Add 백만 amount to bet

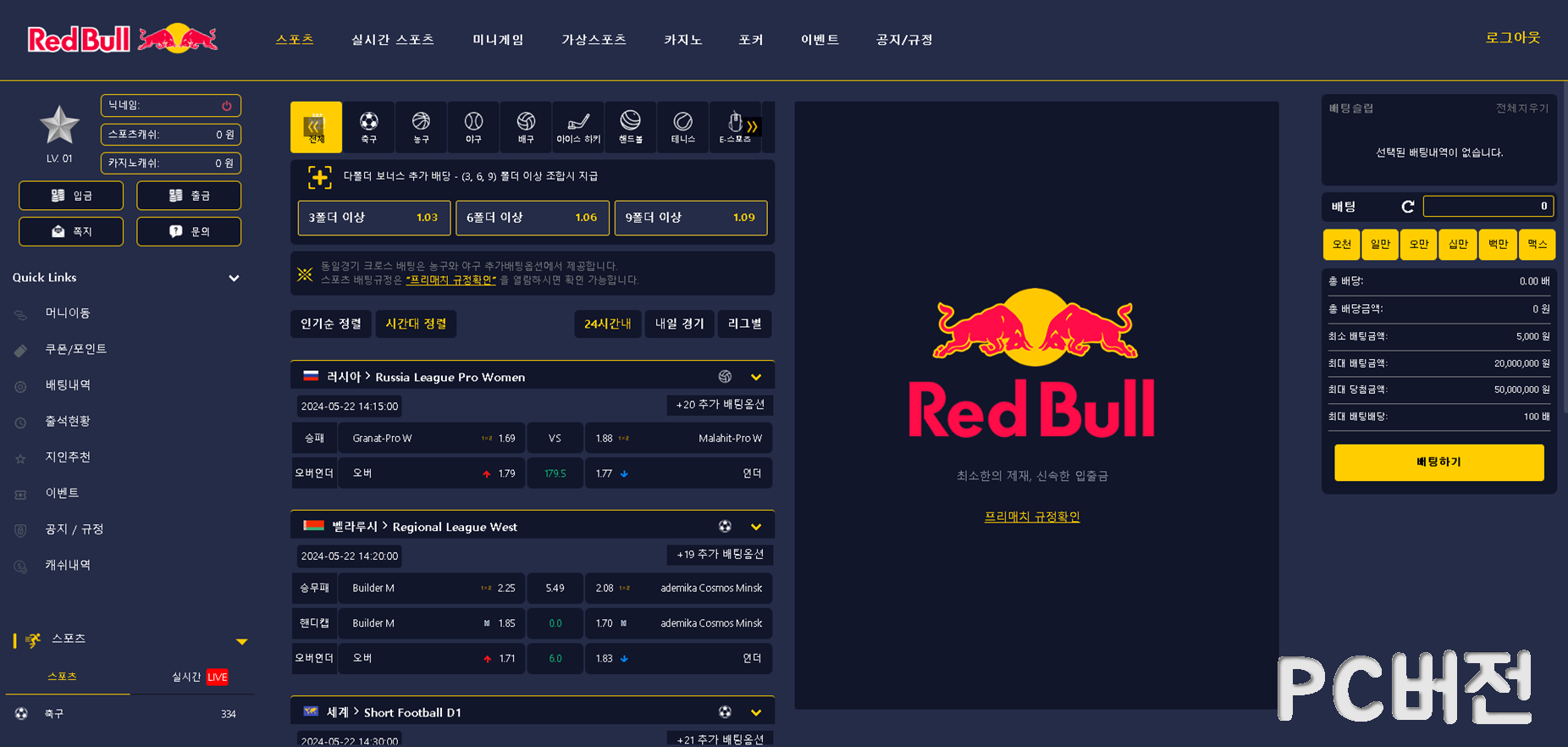1498,244
